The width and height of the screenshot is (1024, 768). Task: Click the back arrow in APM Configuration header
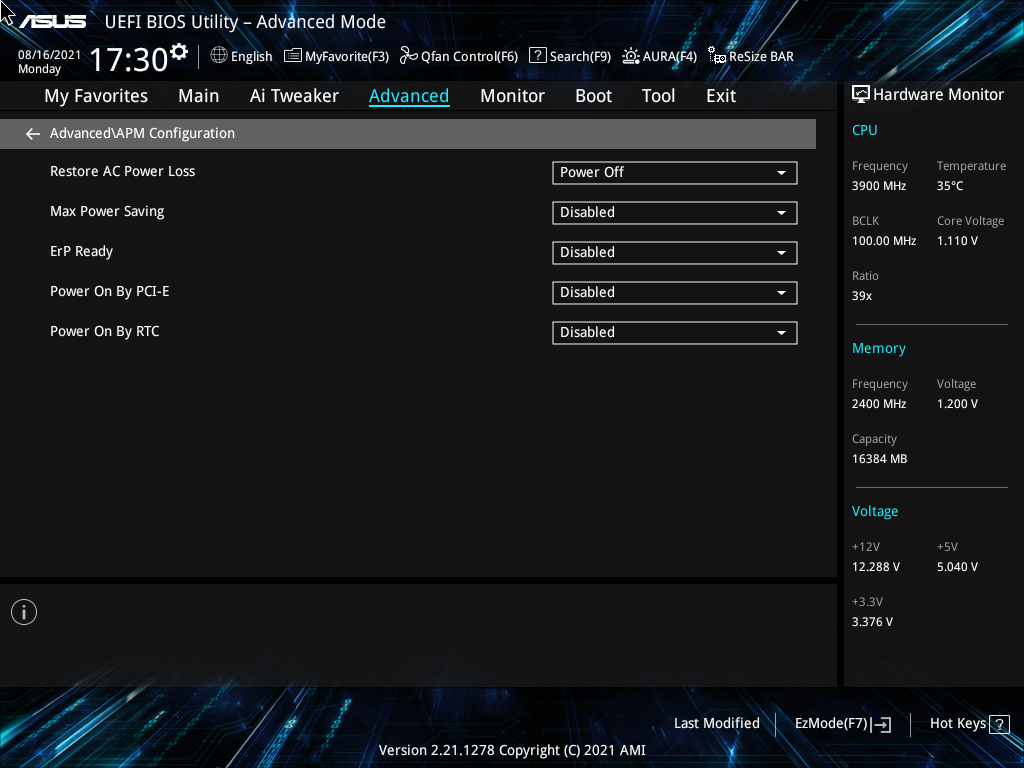tap(33, 134)
